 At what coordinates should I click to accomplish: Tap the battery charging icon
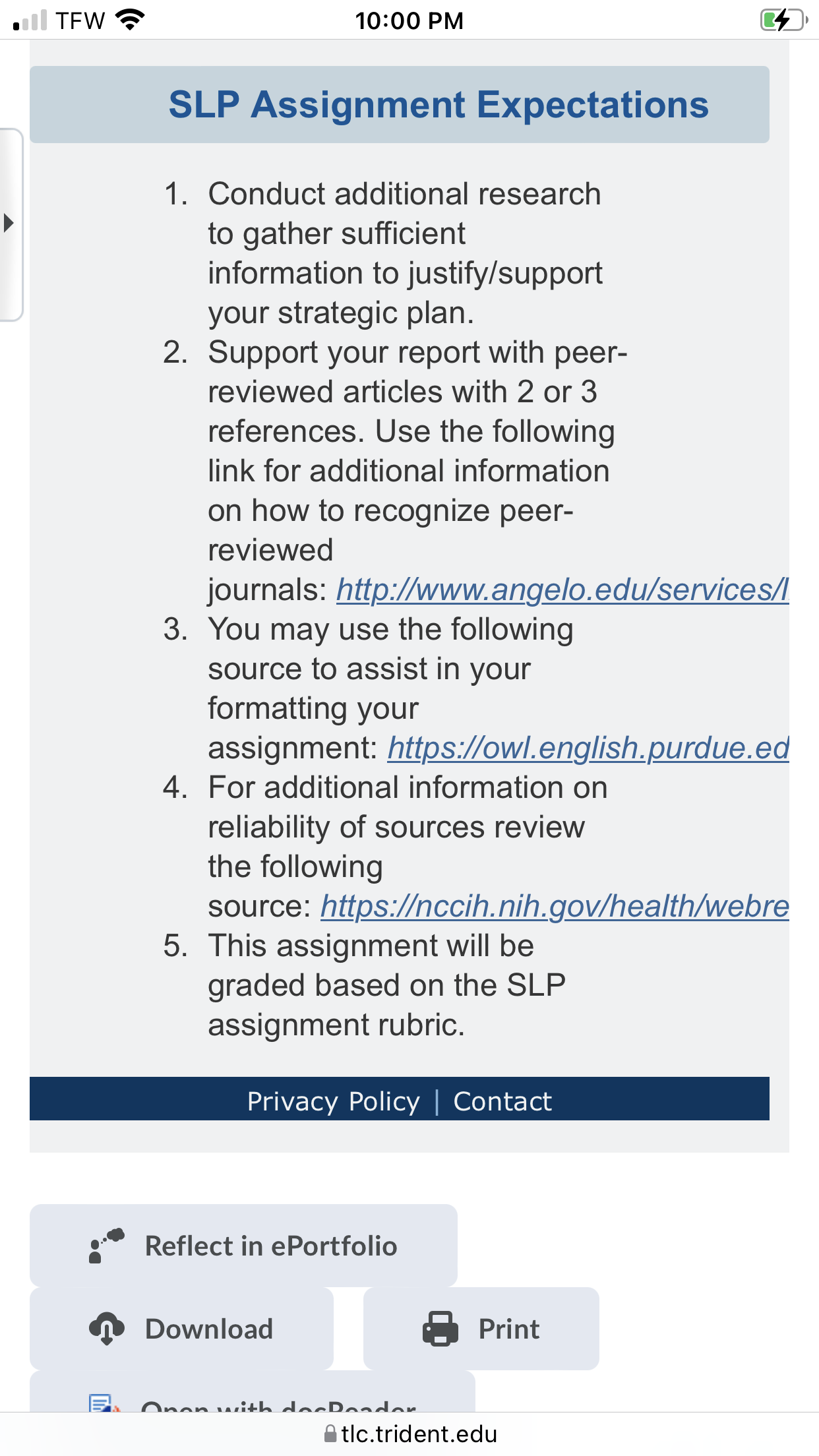(783, 20)
